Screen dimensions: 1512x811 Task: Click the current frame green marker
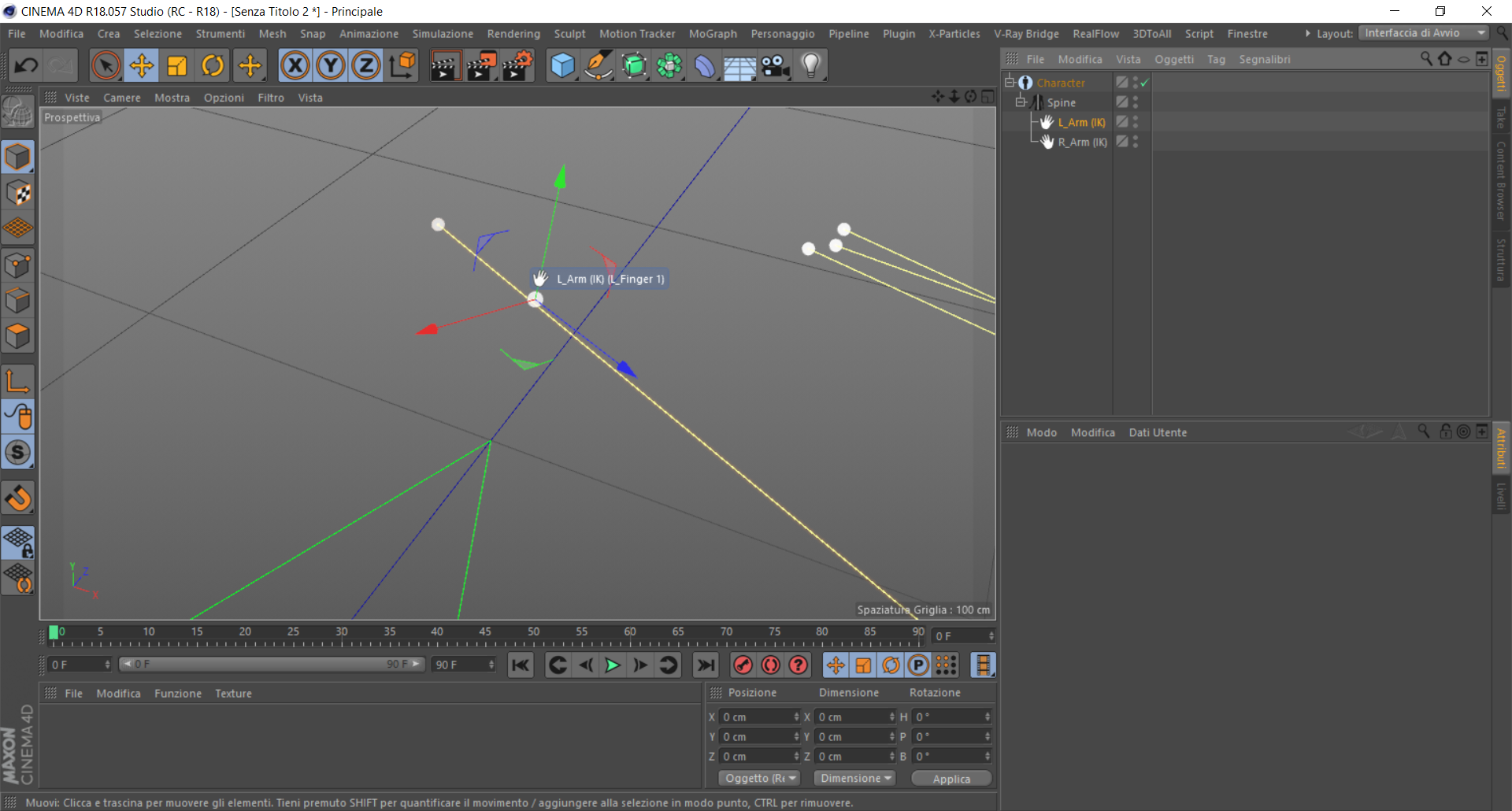point(54,632)
